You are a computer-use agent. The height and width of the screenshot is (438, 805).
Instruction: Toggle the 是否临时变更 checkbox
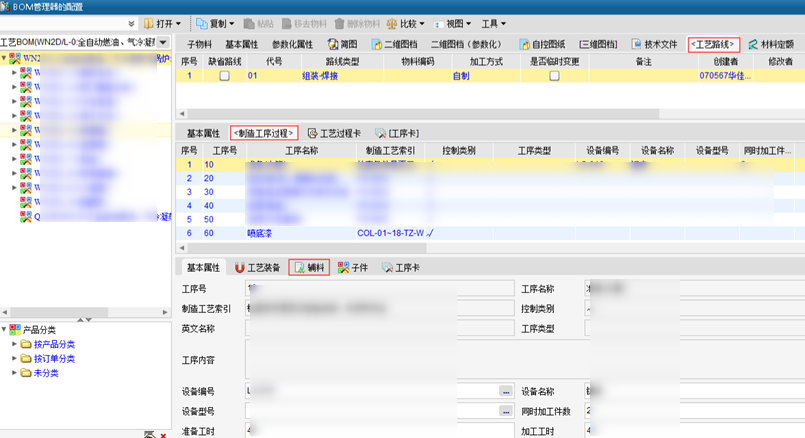554,76
